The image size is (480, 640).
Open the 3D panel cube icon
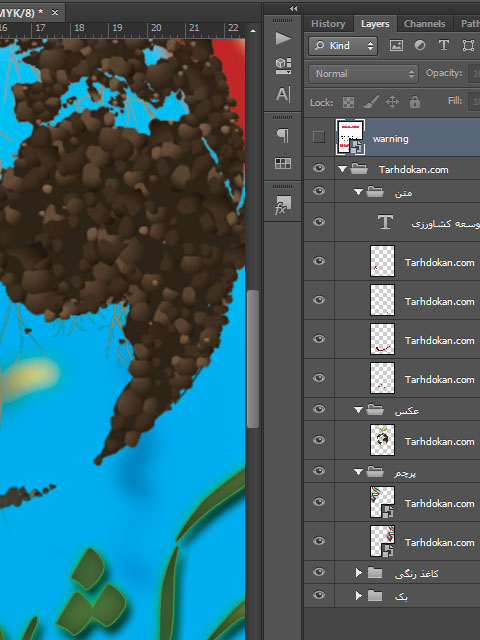283,65
